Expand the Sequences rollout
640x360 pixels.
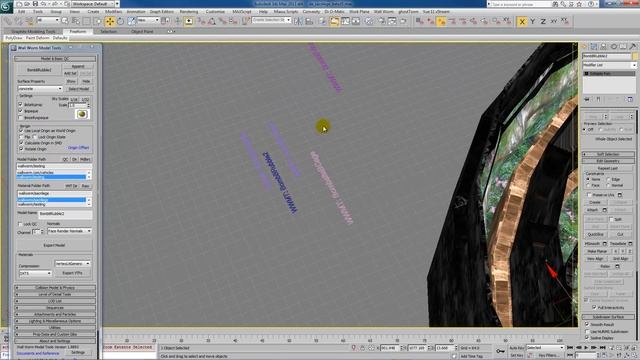click(55, 308)
